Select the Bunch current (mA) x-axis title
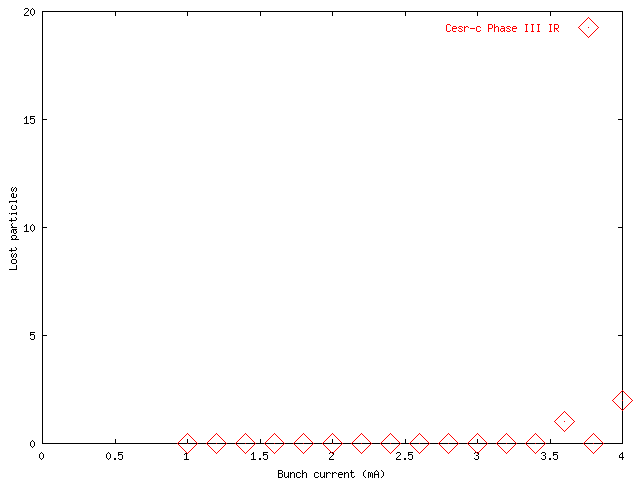Viewport: 640px width, 480px height. click(331, 474)
